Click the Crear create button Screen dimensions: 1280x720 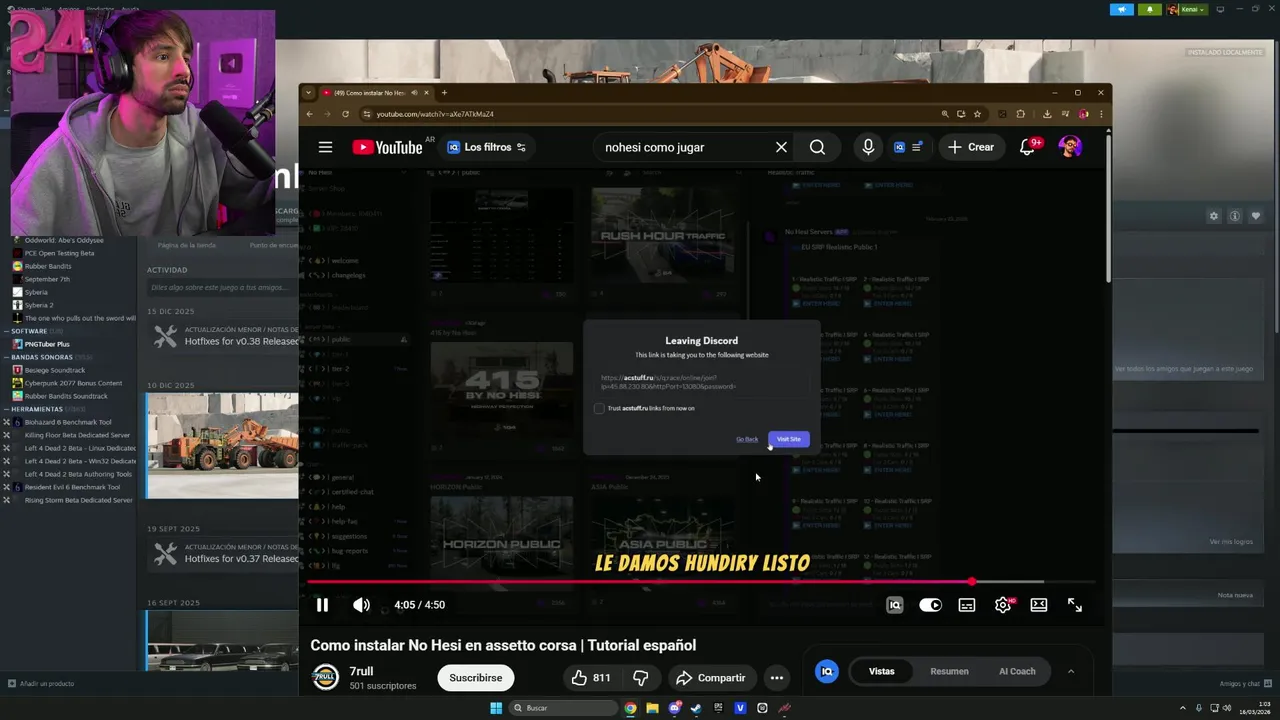[x=971, y=147]
